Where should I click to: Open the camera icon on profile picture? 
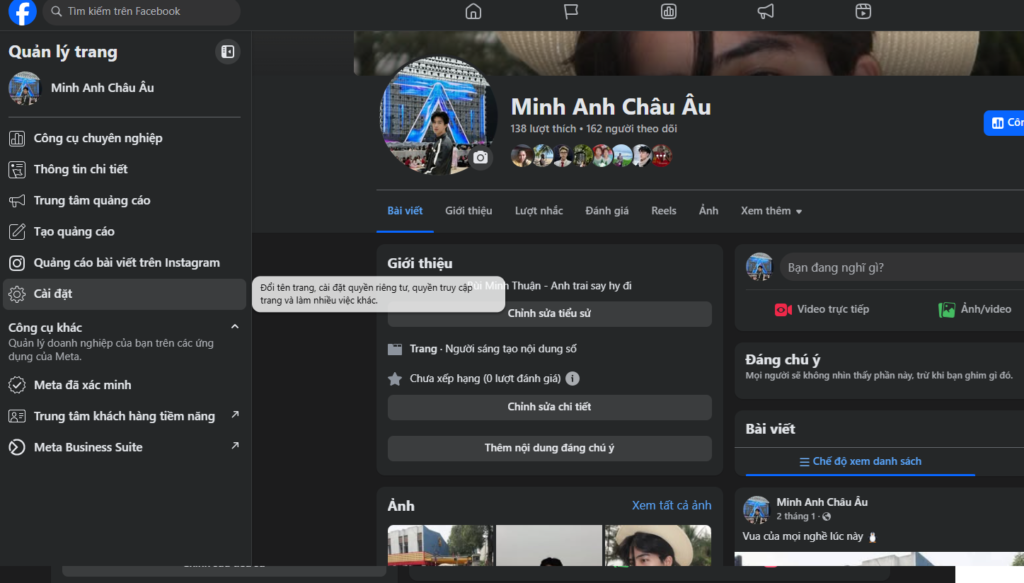point(479,156)
